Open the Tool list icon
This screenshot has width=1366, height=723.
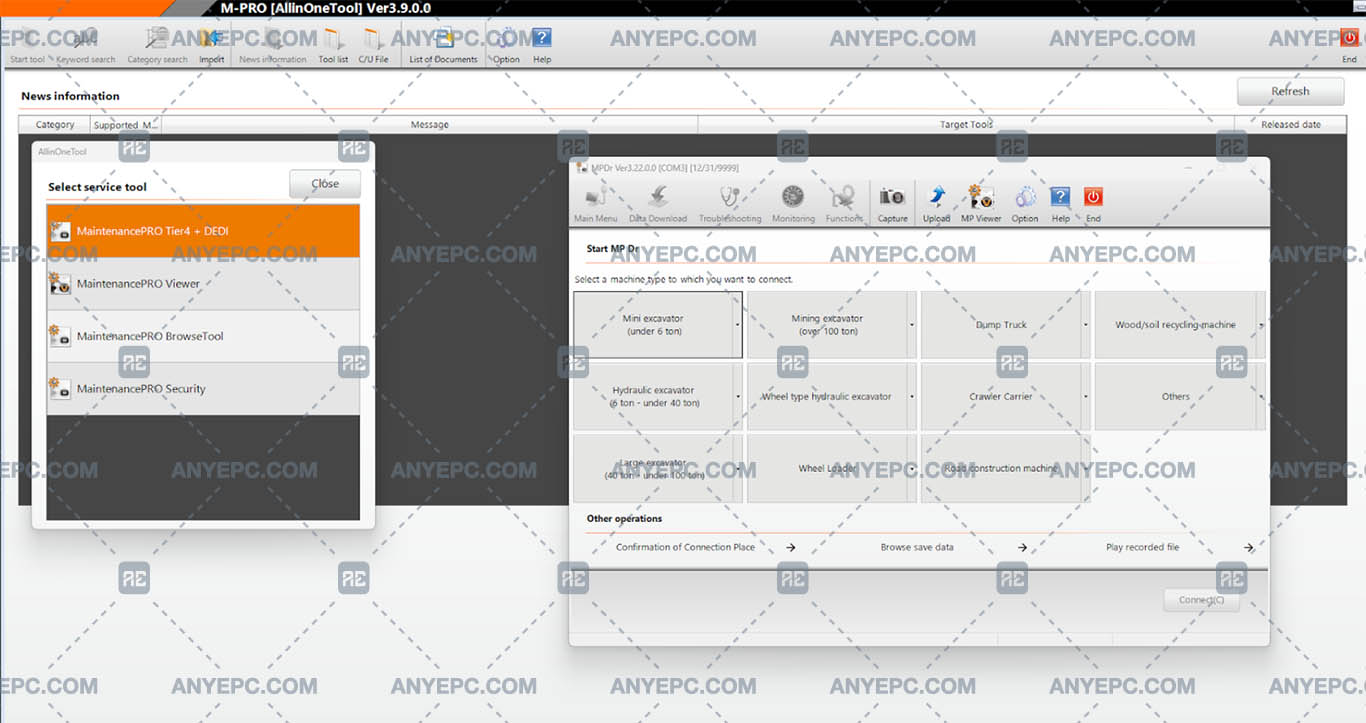pos(333,46)
